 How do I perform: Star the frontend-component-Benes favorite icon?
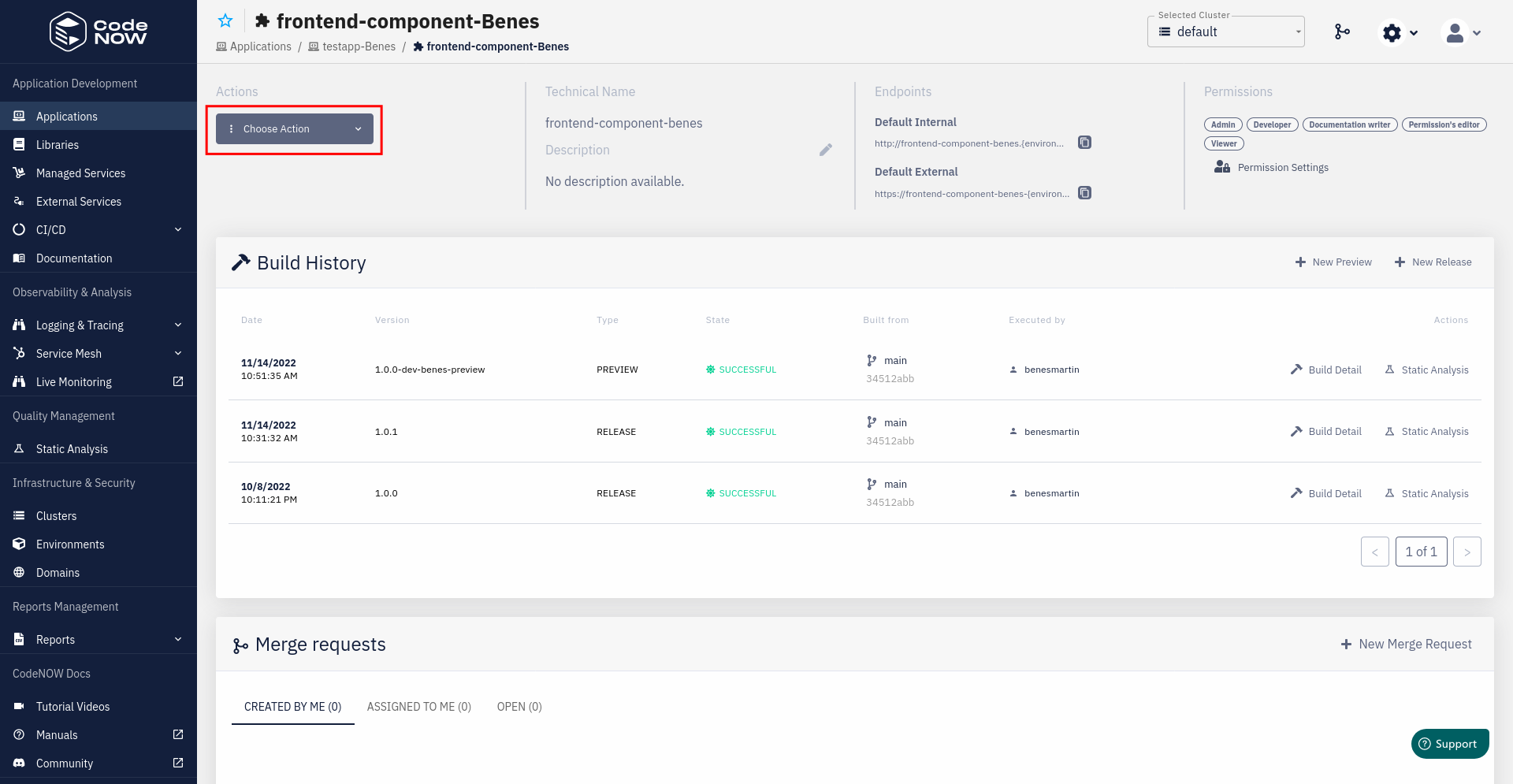point(225,21)
